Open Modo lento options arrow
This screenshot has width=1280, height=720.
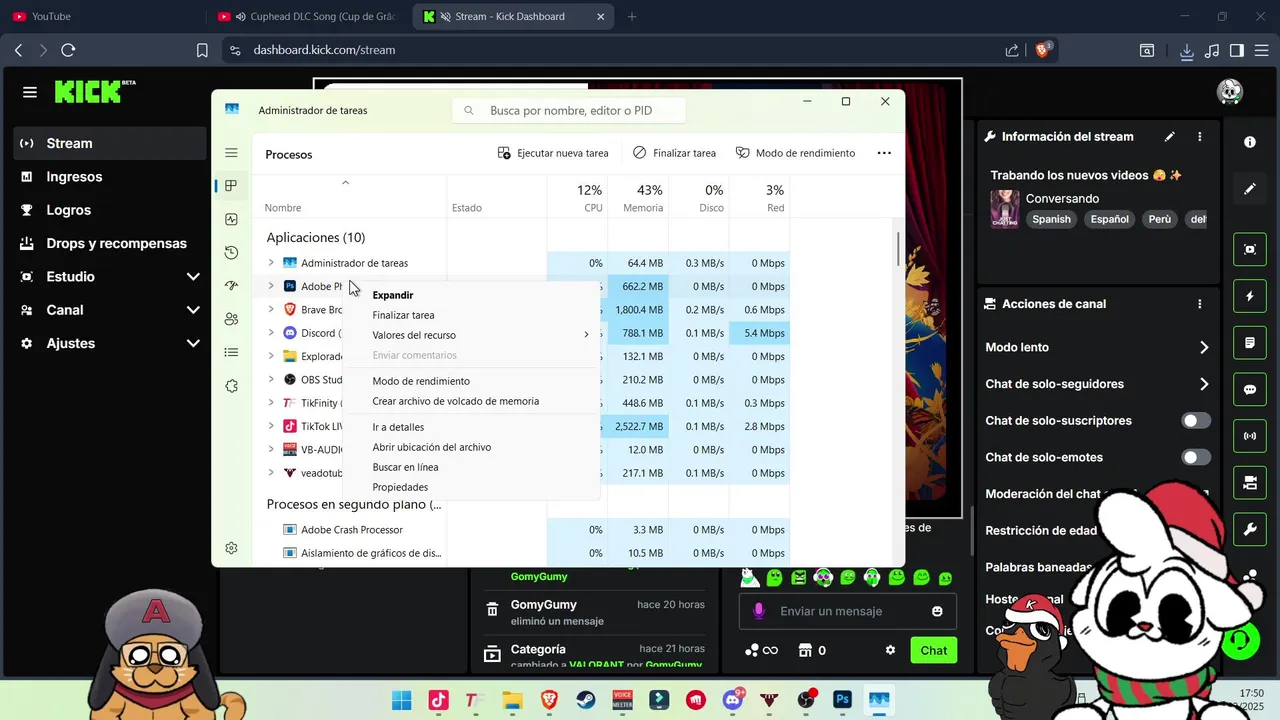pyautogui.click(x=1204, y=348)
